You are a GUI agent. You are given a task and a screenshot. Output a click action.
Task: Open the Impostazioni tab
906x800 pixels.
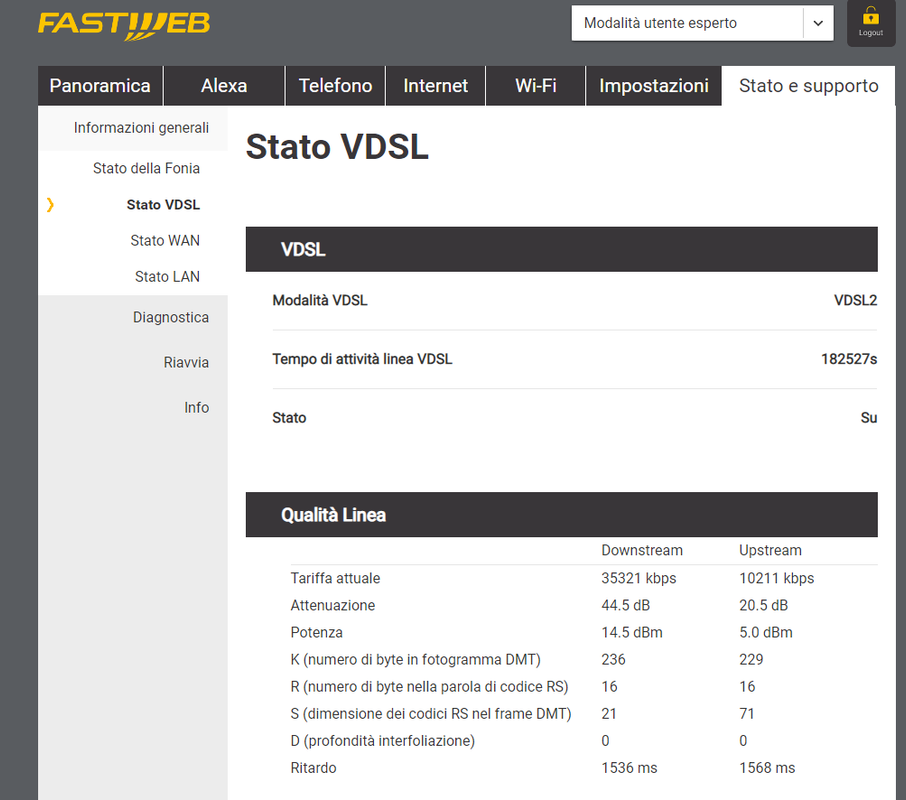[653, 85]
